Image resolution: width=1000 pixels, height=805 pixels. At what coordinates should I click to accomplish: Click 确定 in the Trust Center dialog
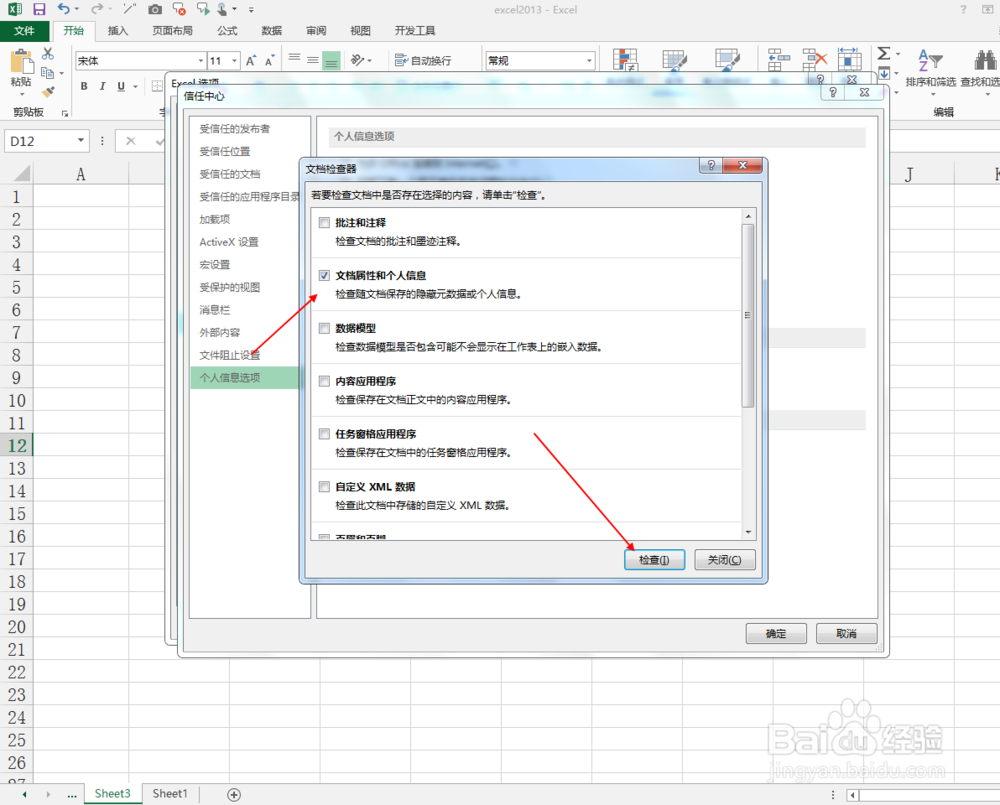tap(776, 633)
